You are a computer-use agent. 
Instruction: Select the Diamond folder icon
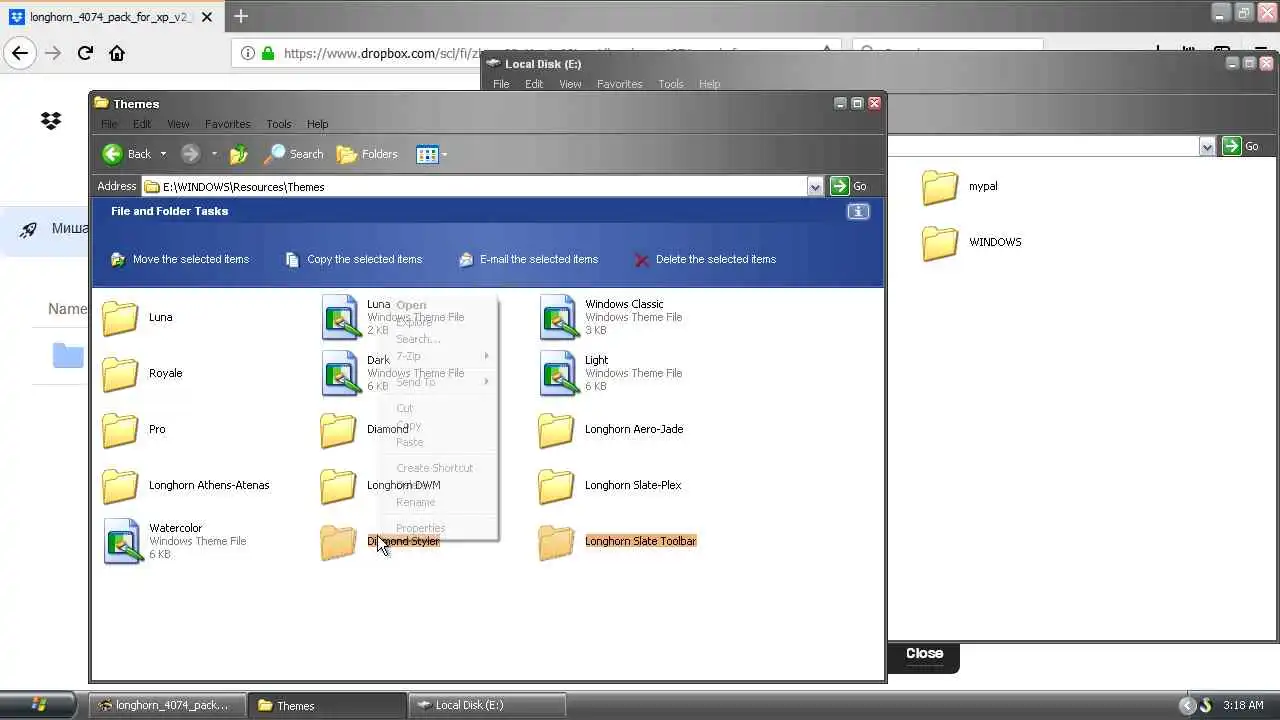click(338, 429)
